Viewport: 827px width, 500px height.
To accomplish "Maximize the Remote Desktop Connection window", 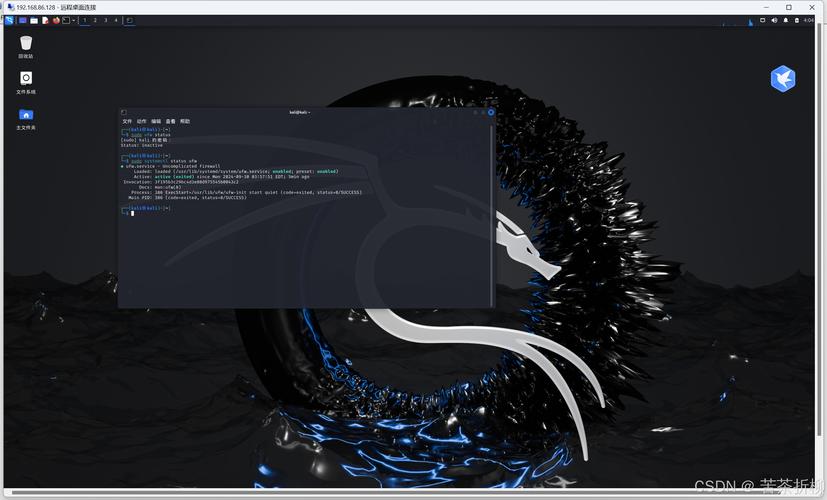I will click(x=789, y=7).
